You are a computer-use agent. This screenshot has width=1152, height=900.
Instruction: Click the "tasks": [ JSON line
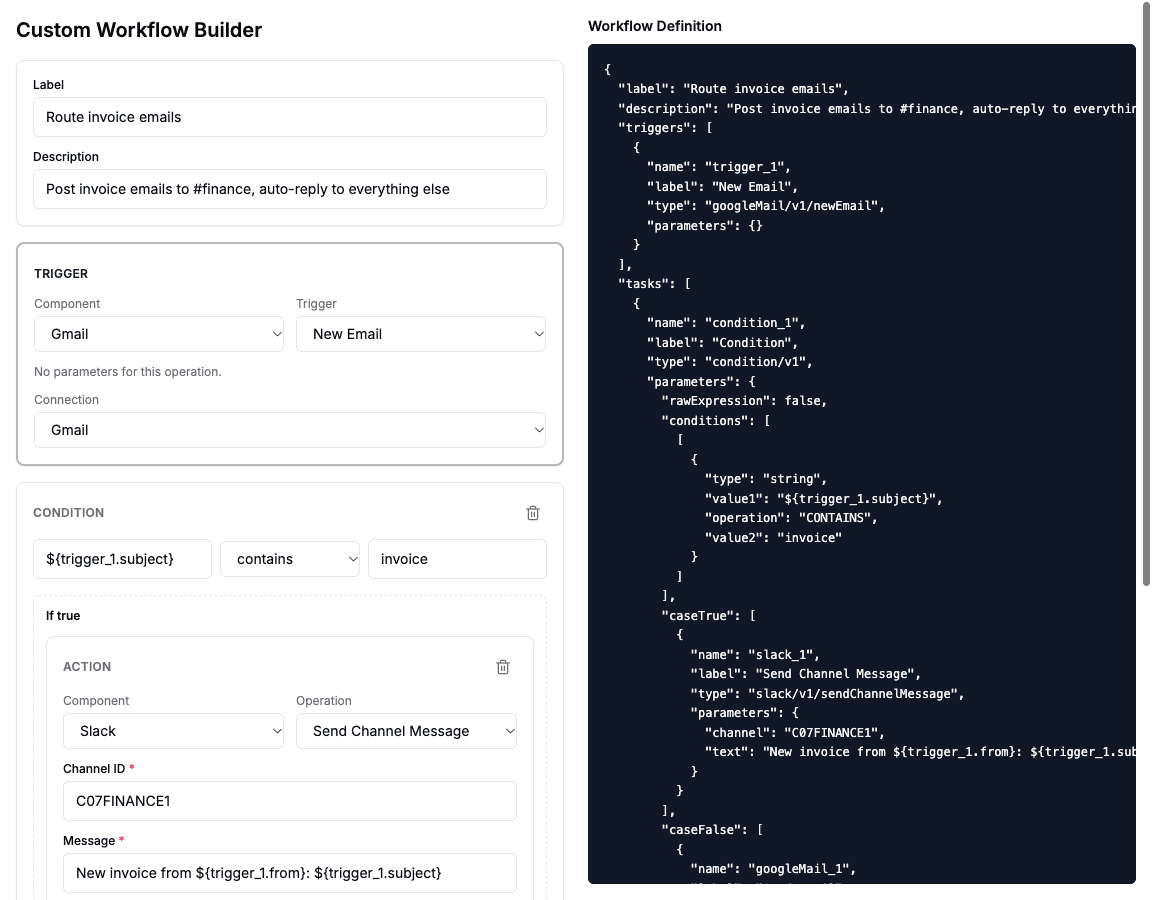click(x=654, y=284)
